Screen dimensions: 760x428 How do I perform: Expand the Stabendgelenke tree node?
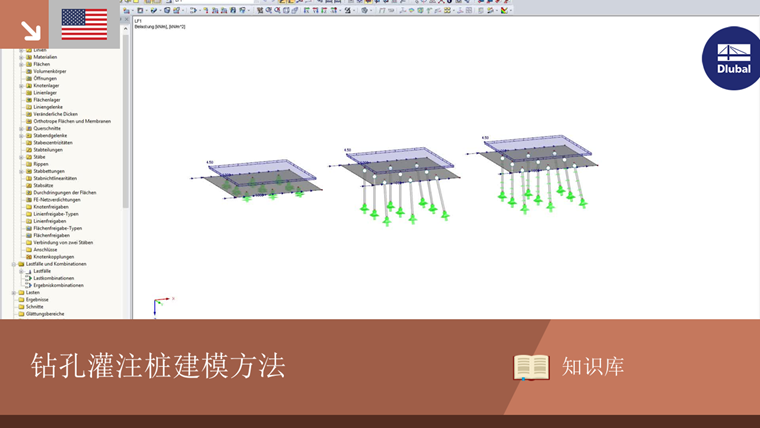point(21,136)
